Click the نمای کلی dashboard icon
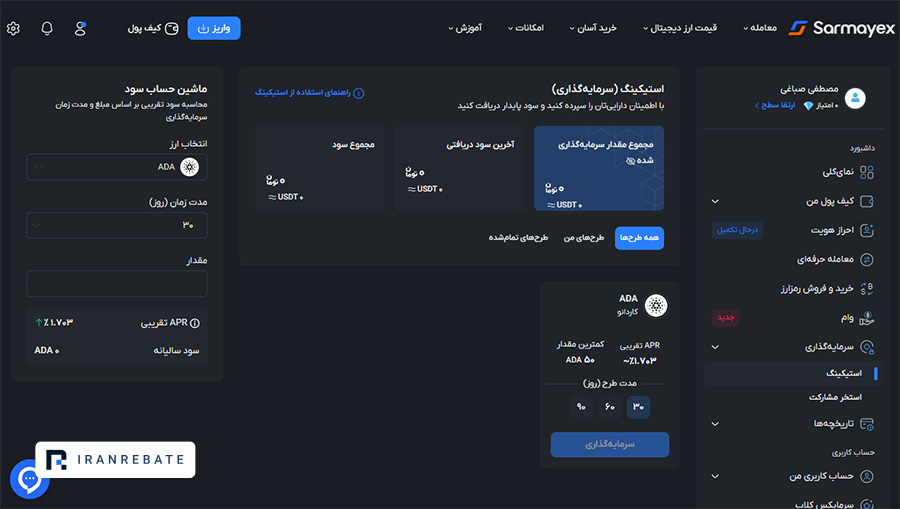 [867, 172]
